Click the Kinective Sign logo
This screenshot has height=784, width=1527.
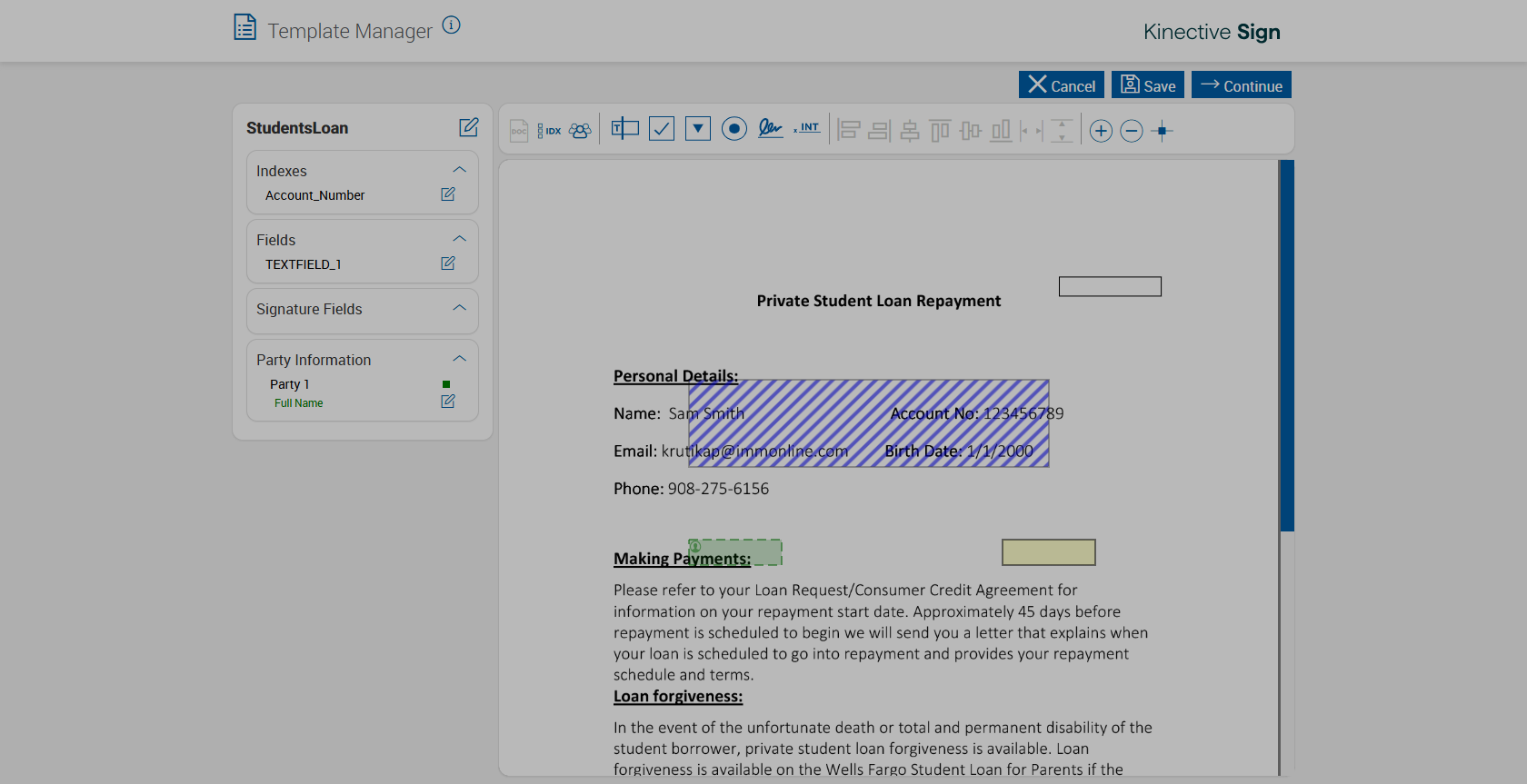pos(1212,32)
